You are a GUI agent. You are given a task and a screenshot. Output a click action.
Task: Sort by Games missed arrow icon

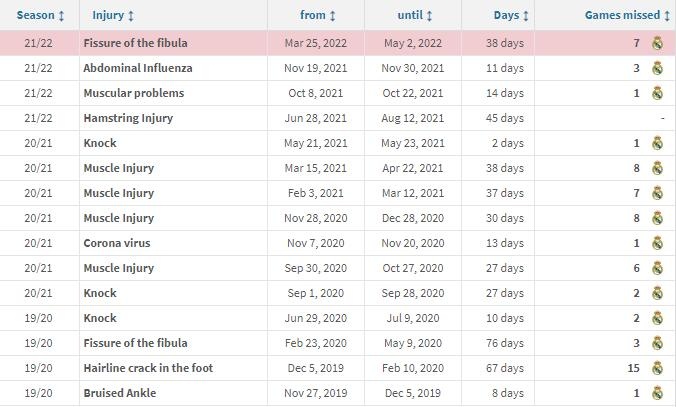coord(667,16)
